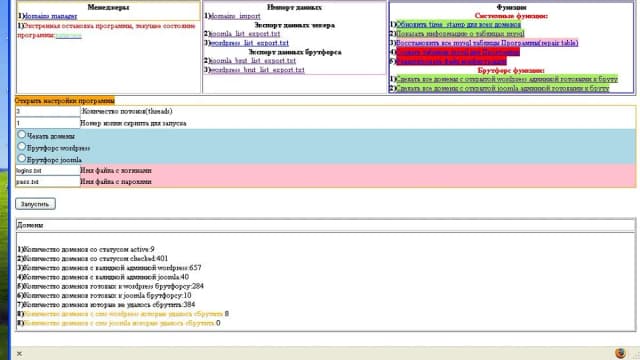Click the X icon in bottom bar
Image resolution: width=640 pixels, height=360 pixels.
19,353
